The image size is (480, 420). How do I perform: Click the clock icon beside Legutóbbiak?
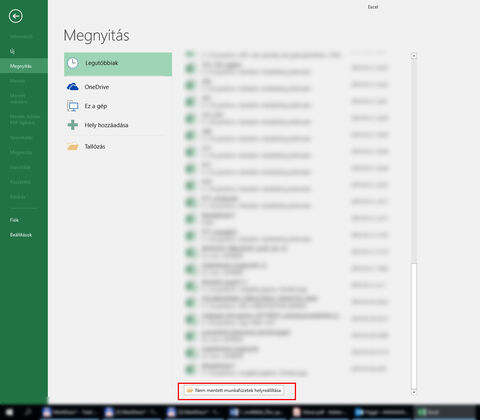73,63
